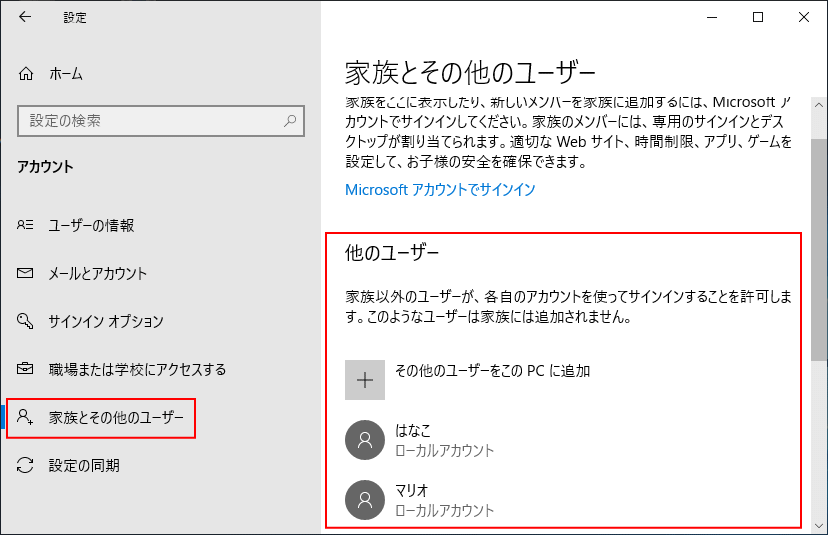Open ユーザーの情報 page

pyautogui.click(x=91, y=225)
